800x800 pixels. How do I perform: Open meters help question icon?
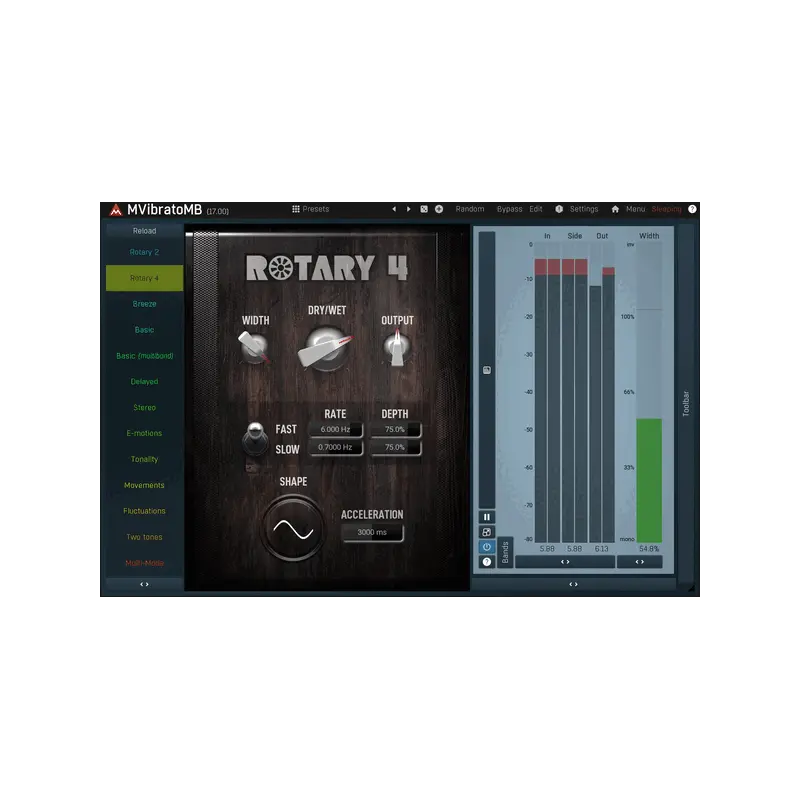pos(487,562)
